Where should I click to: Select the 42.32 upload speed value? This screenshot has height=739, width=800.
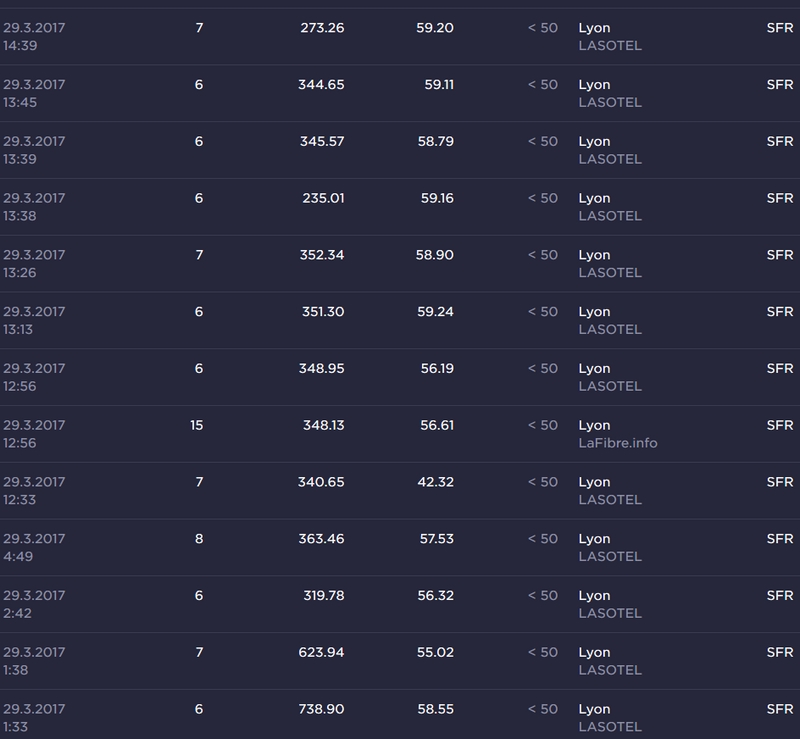[434, 482]
